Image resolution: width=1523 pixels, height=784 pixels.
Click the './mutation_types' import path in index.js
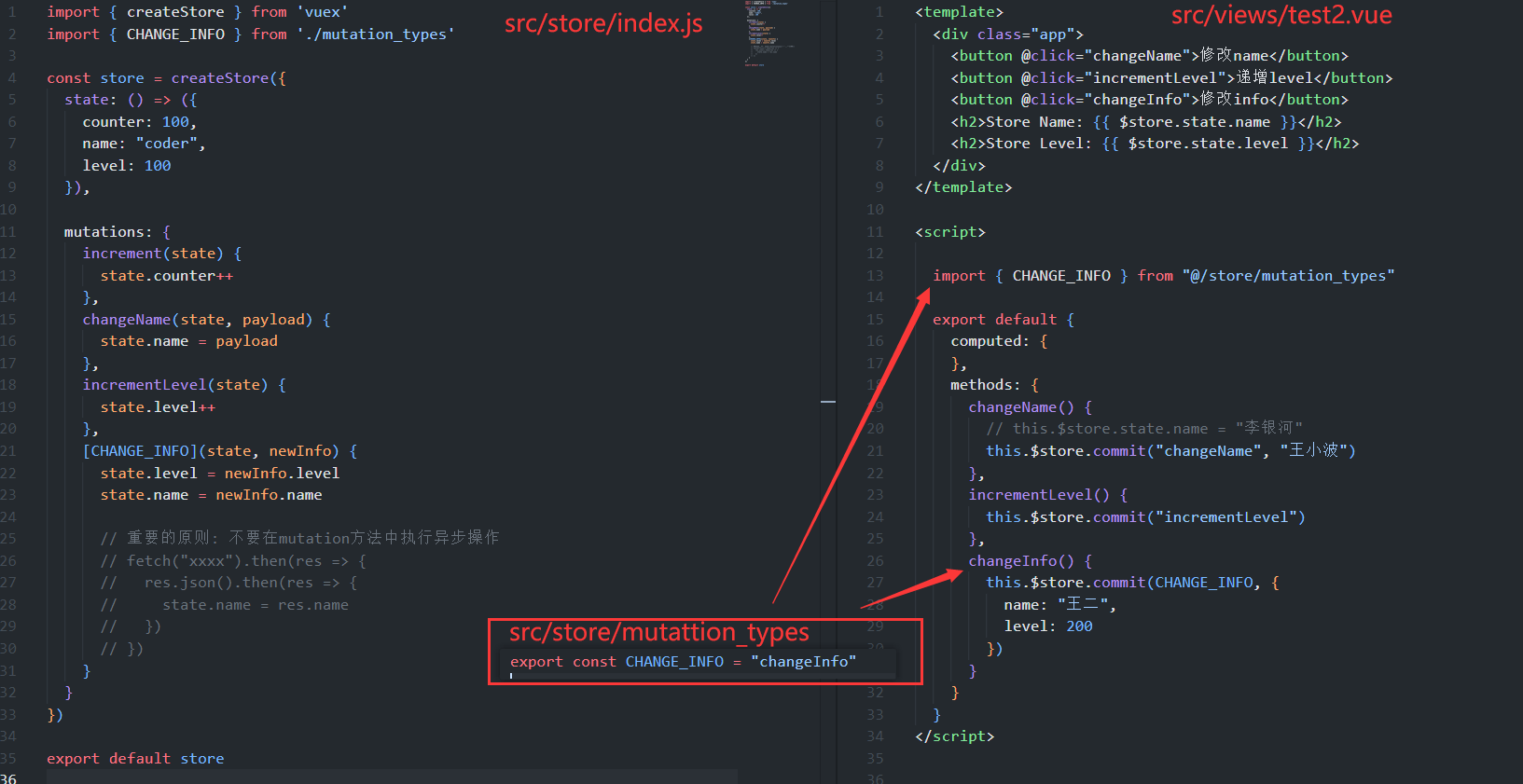376,34
